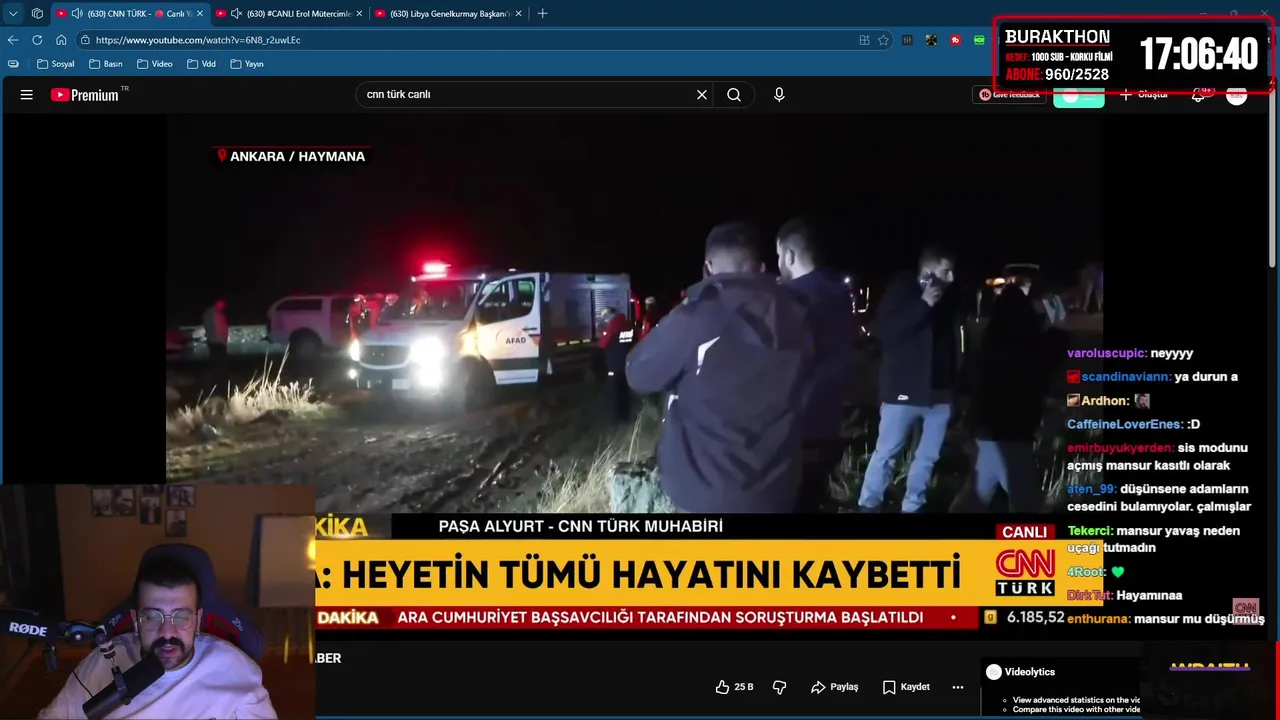Click the YouTube search input field
The image size is (1280, 720).
pos(525,95)
